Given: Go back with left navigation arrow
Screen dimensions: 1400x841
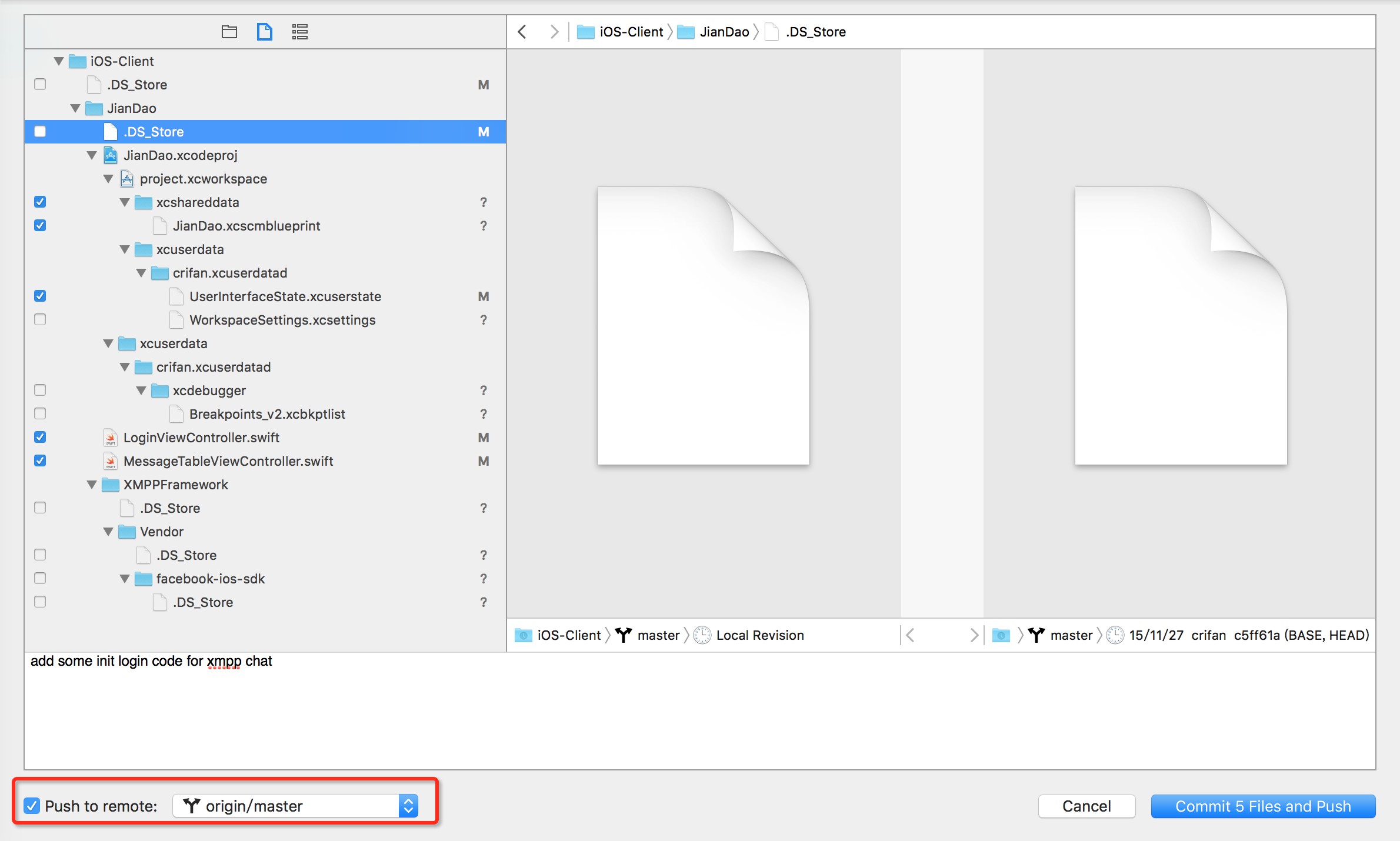Looking at the screenshot, I should tap(522, 32).
